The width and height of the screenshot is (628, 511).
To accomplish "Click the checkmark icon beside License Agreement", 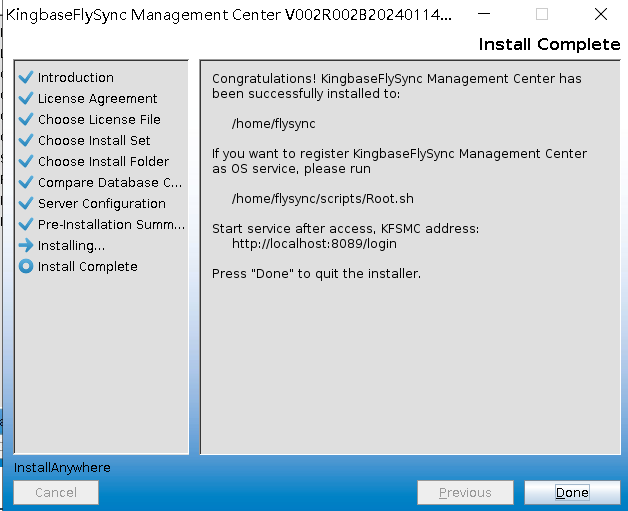I will coord(26,98).
